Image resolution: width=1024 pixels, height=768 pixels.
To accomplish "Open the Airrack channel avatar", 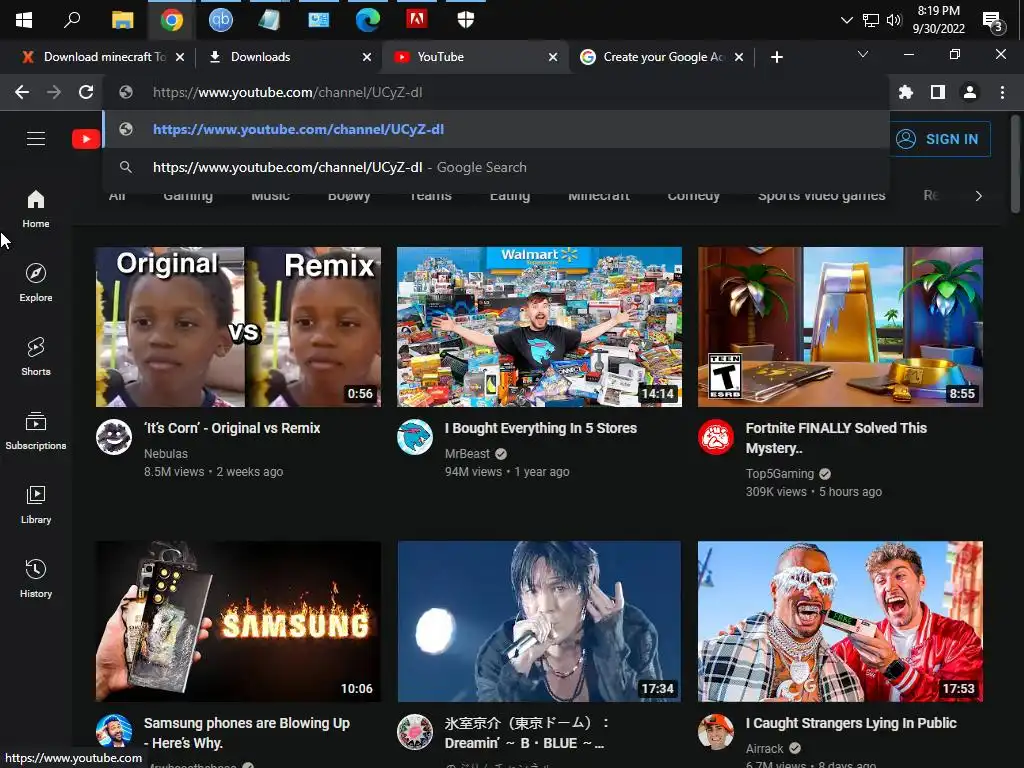I will point(716,731).
